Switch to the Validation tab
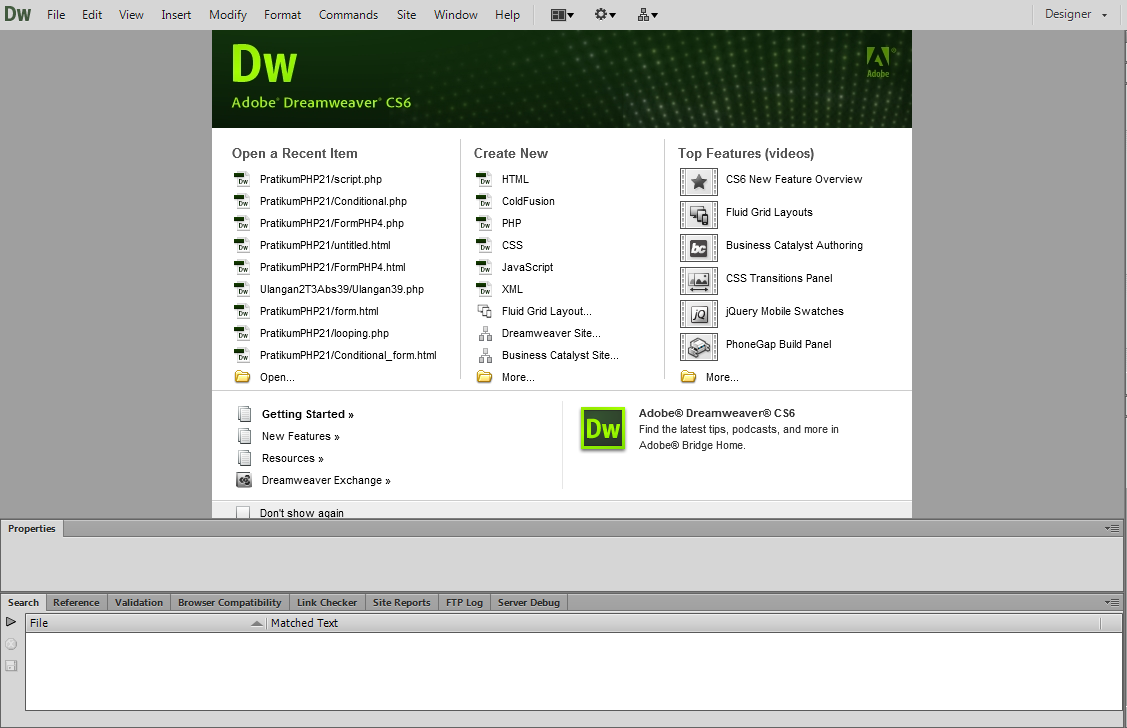The image size is (1127, 728). [139, 602]
